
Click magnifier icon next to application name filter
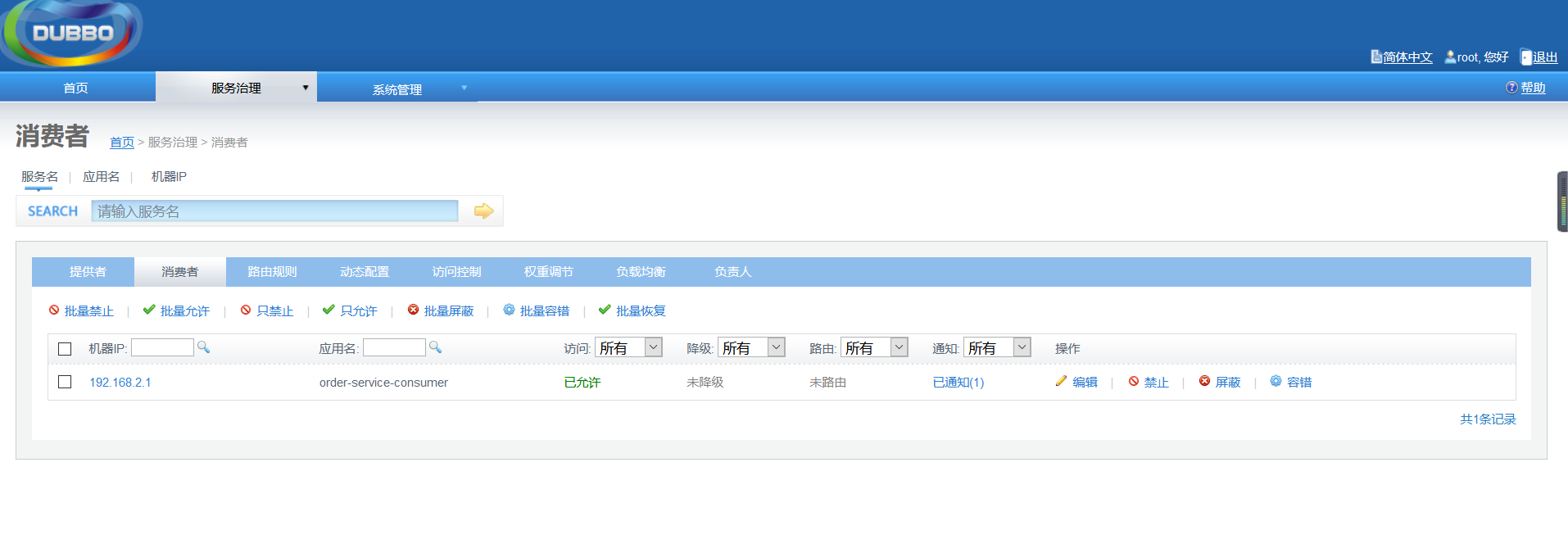[x=436, y=347]
